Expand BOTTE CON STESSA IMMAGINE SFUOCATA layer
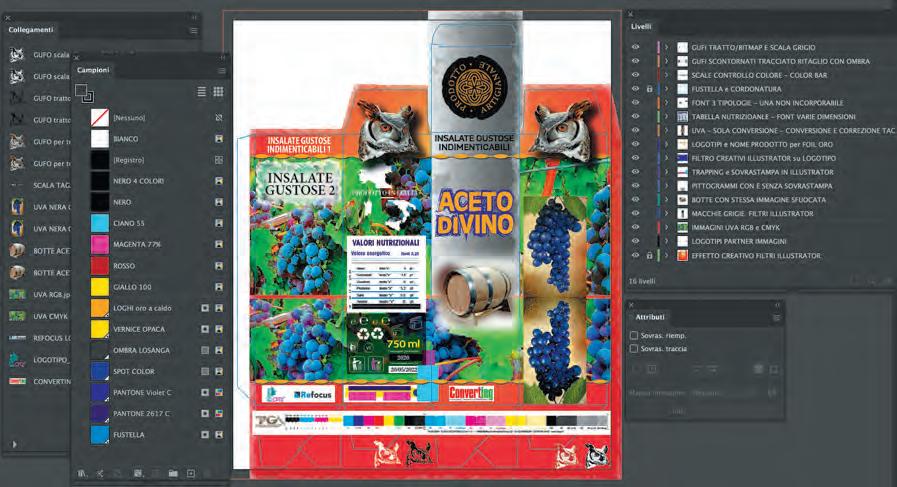The width and height of the screenshot is (897, 487). pos(666,200)
